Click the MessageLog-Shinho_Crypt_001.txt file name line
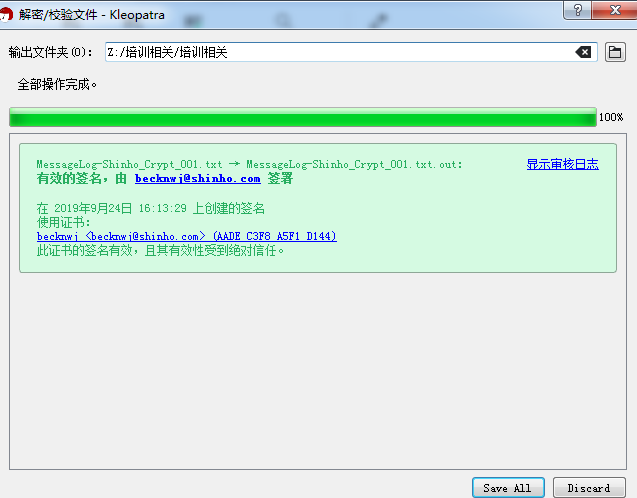This screenshot has height=498, width=637. point(250,164)
